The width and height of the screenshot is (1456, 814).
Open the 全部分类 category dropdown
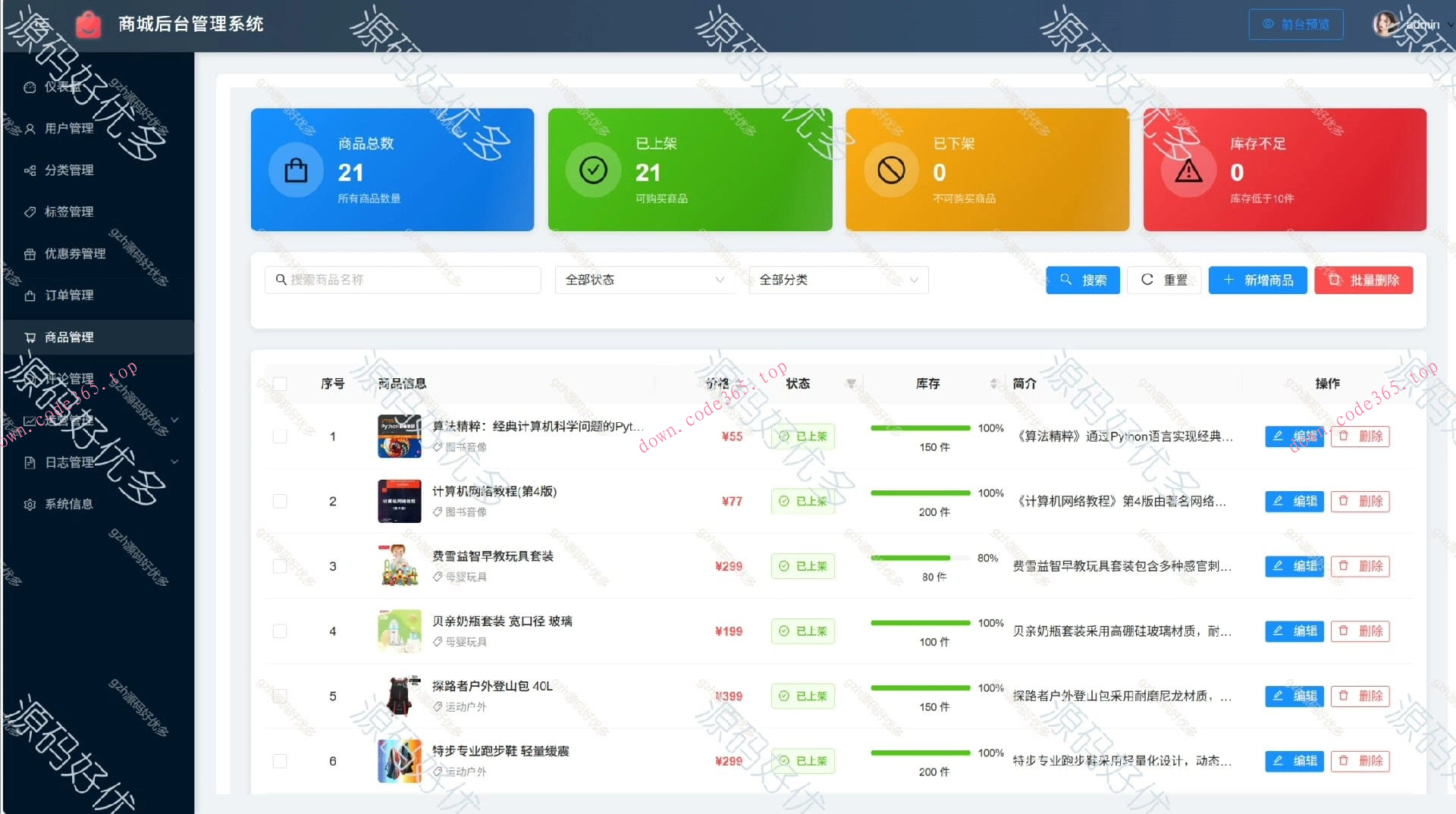837,280
